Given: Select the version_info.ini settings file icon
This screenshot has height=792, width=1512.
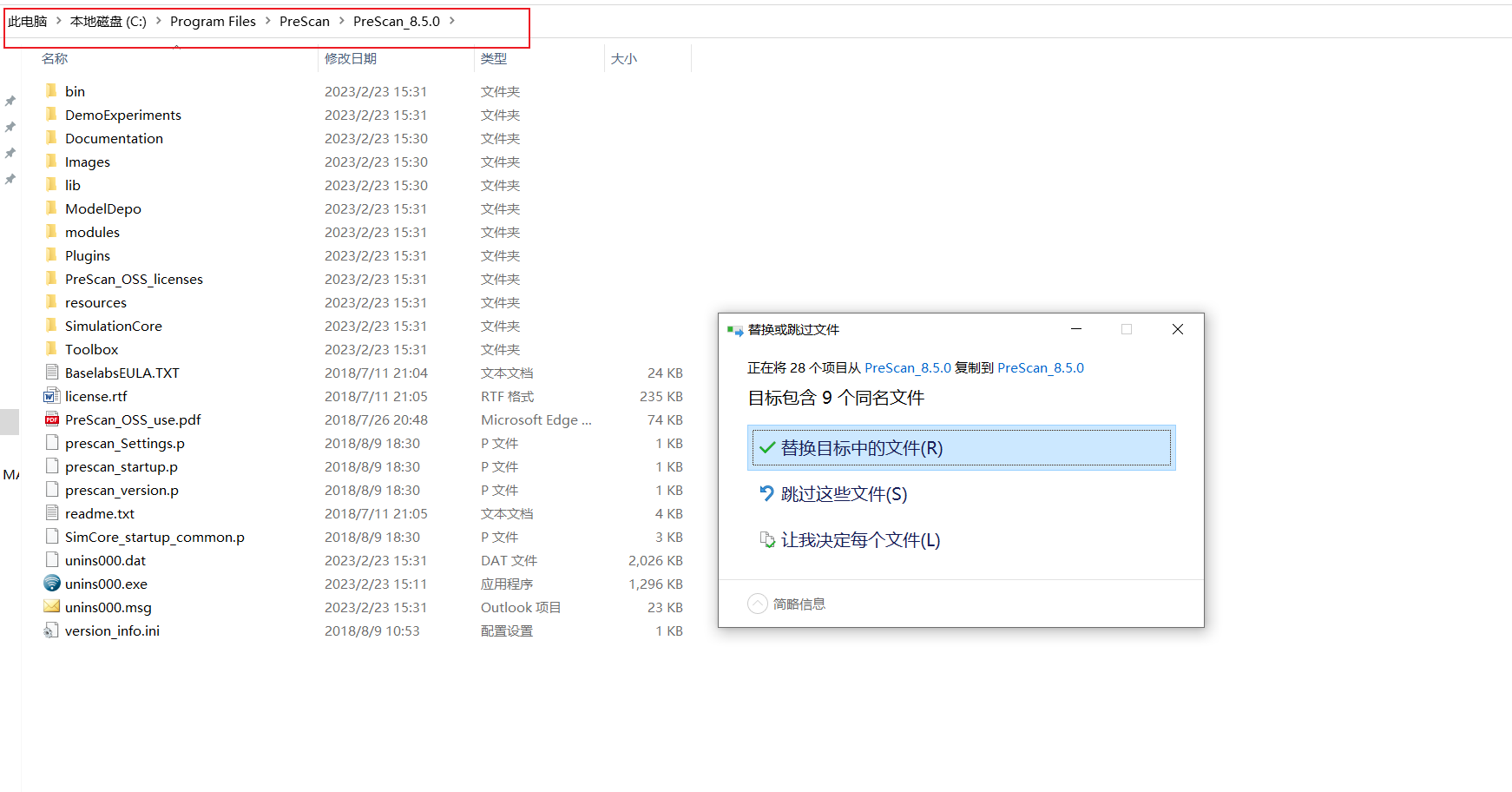Looking at the screenshot, I should coord(51,630).
